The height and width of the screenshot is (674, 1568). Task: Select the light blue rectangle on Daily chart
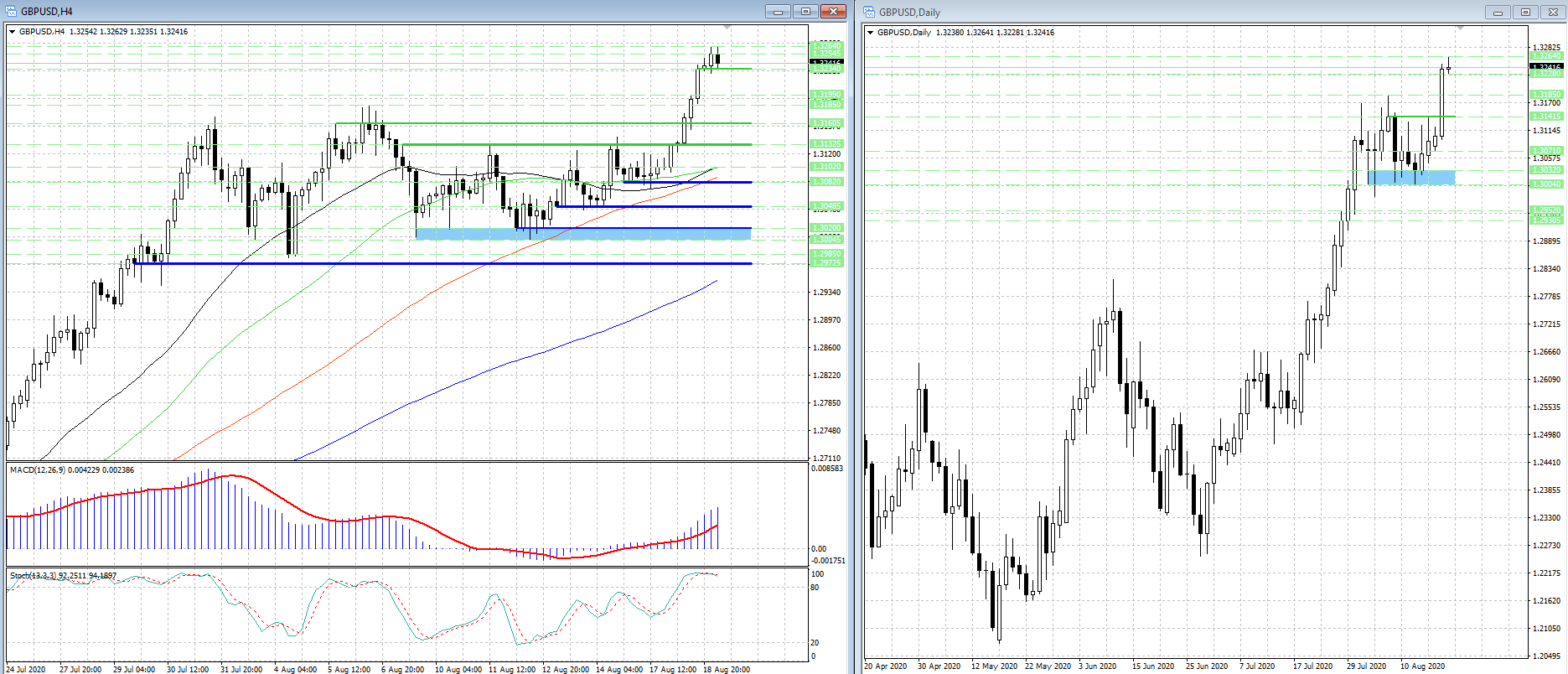click(x=1411, y=177)
